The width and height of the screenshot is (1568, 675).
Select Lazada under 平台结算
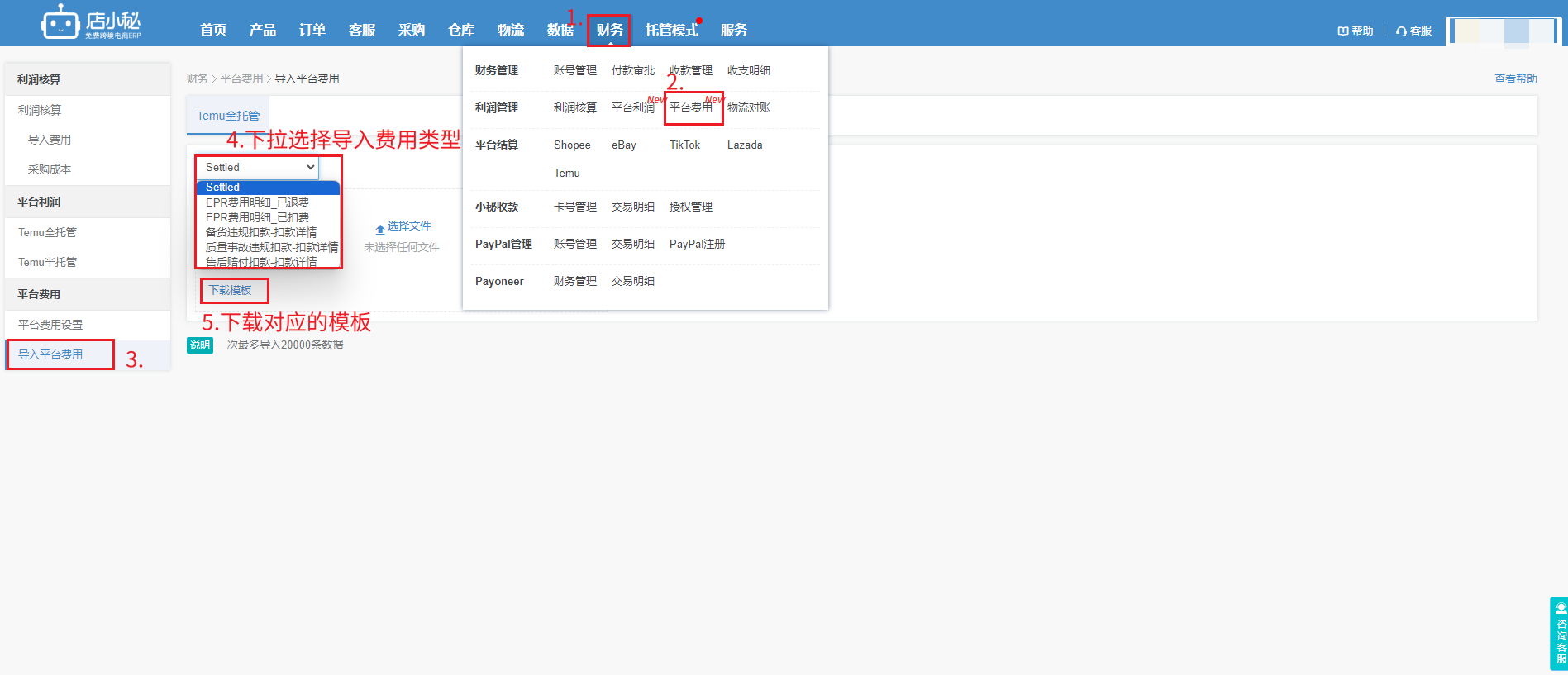[745, 145]
